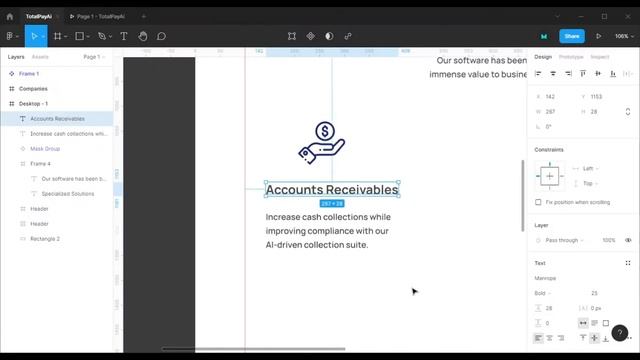Select the Hand tool
The width and height of the screenshot is (640, 360).
(142, 36)
